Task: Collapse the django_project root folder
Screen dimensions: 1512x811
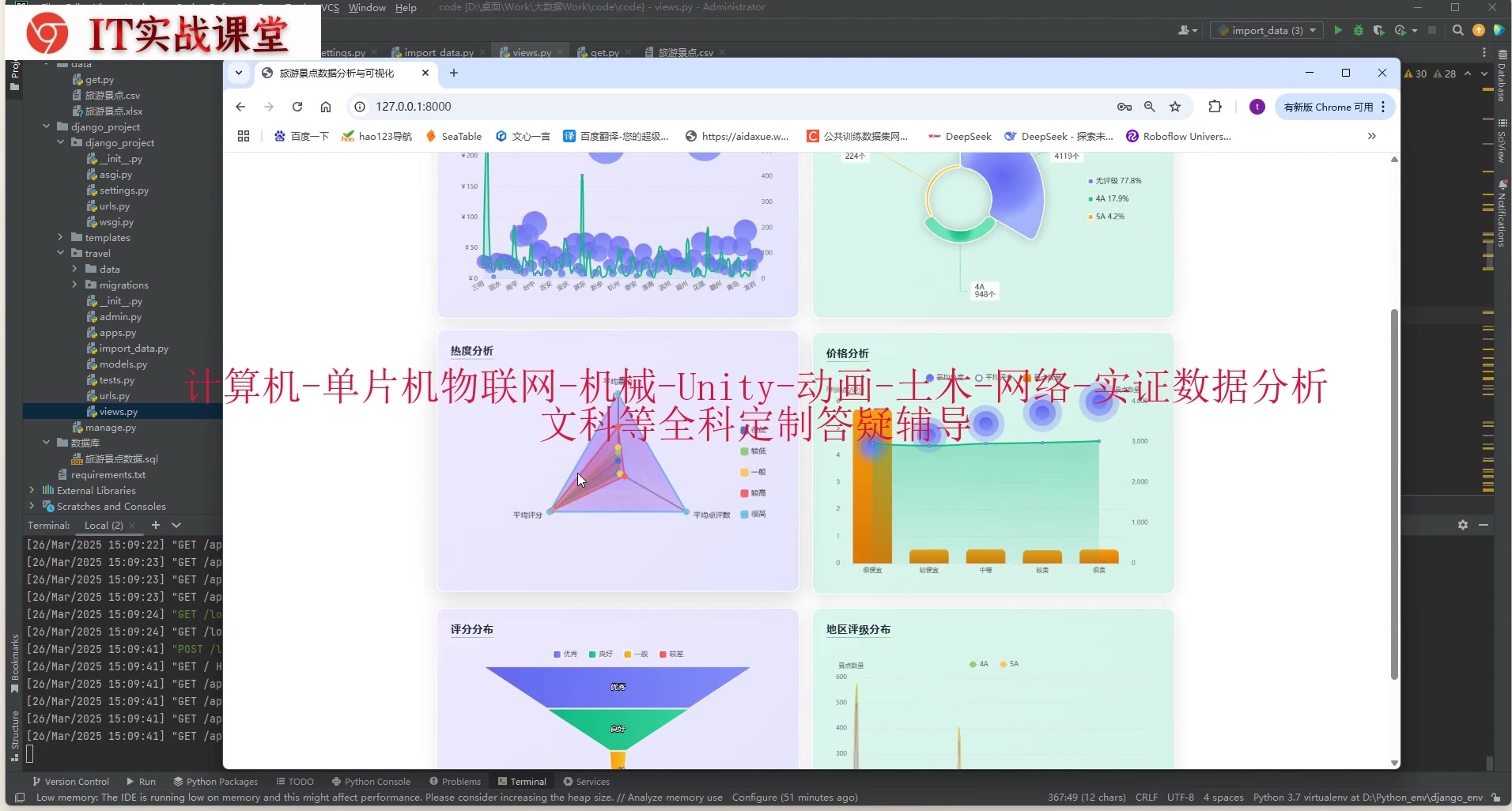Action: [x=46, y=126]
